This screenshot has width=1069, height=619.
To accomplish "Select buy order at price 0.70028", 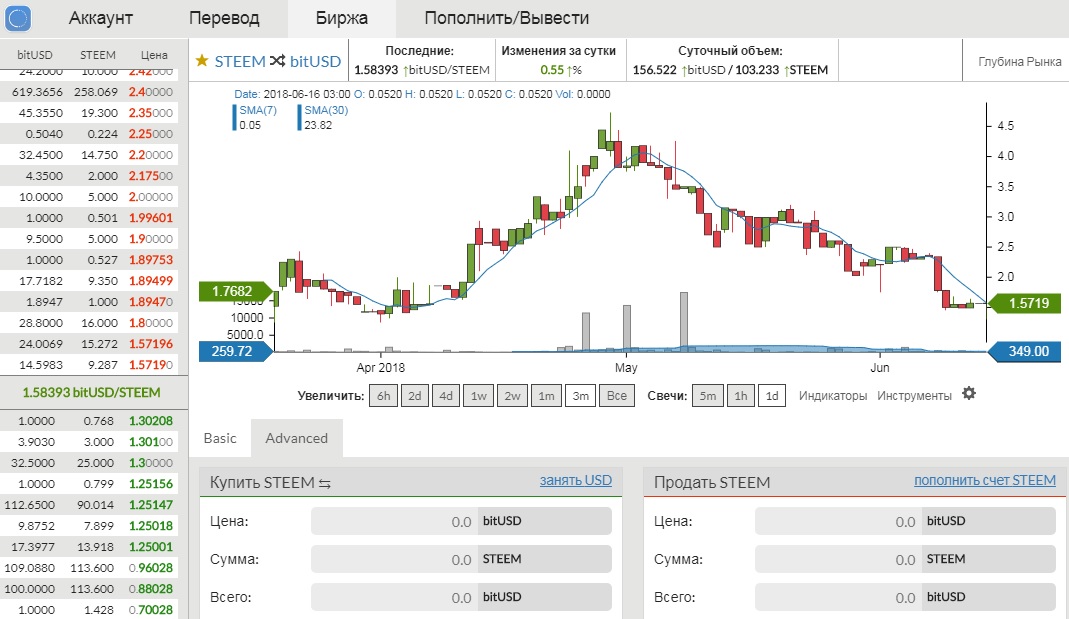I will point(89,609).
